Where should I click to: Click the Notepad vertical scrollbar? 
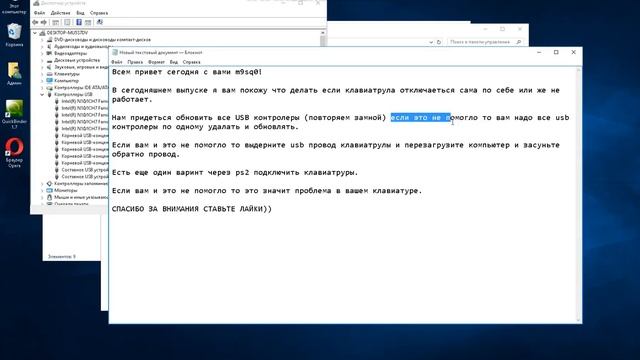pyautogui.click(x=578, y=196)
